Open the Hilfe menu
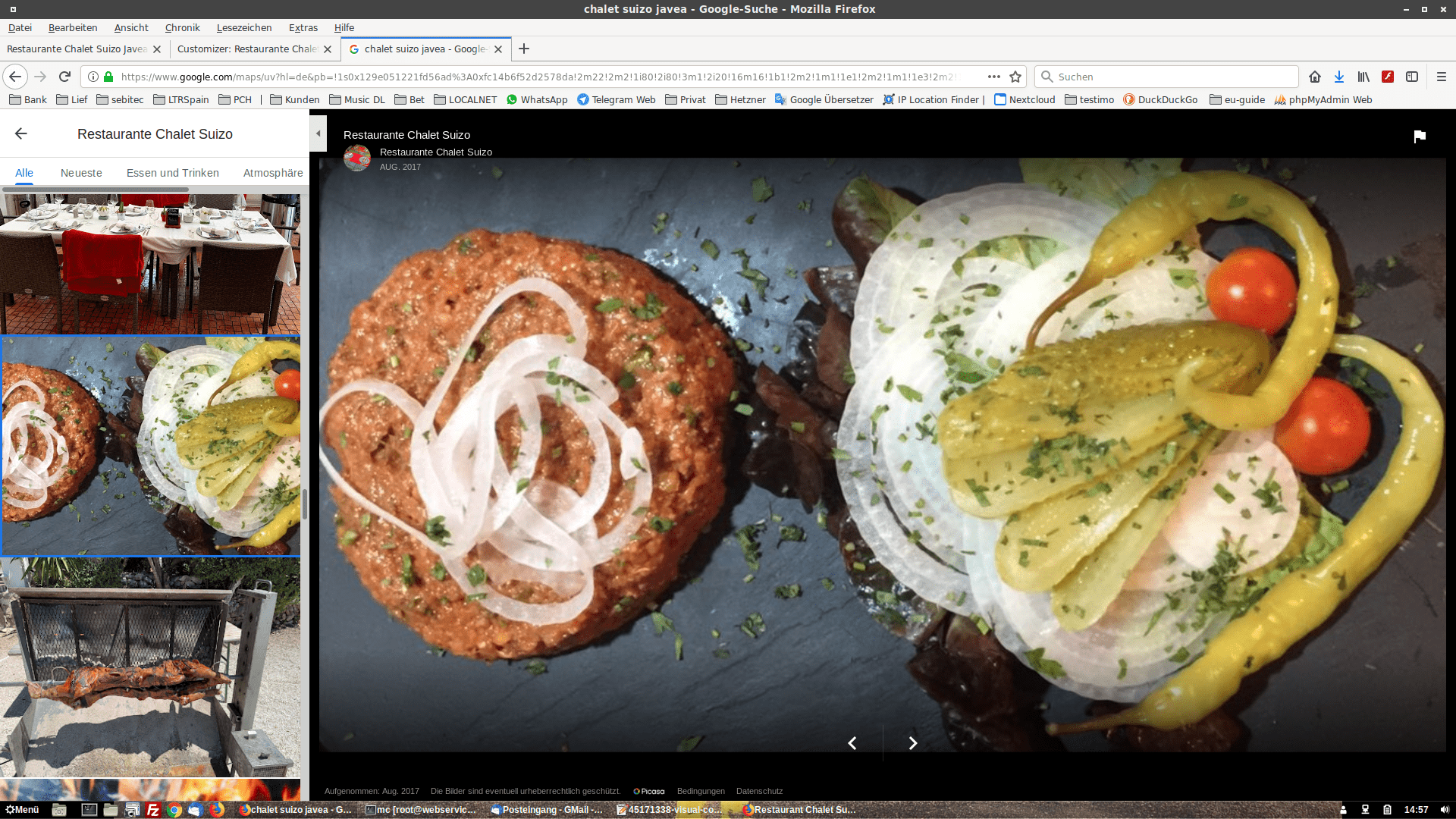The height and width of the screenshot is (819, 1456). coord(344,27)
